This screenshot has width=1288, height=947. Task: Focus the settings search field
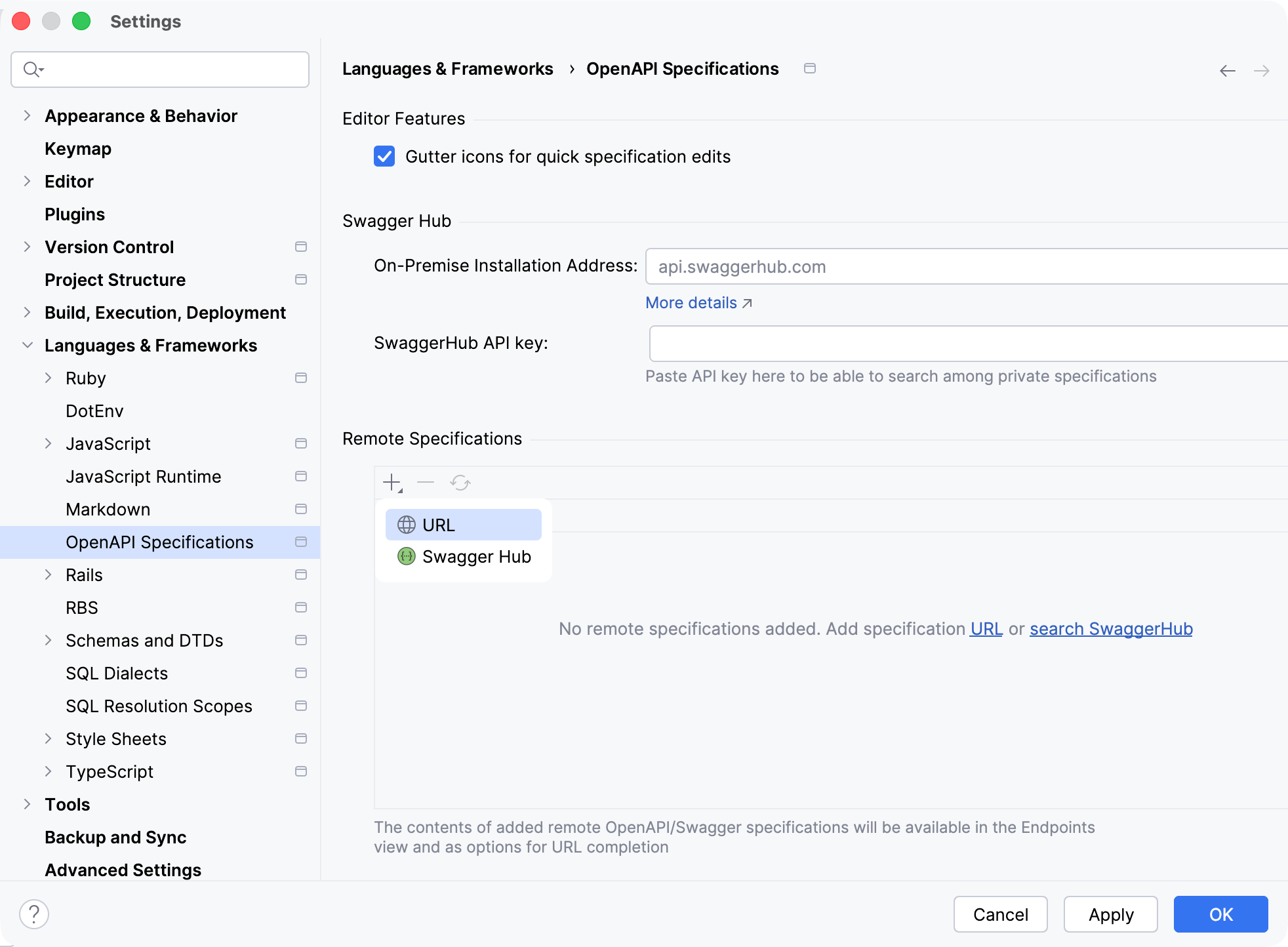(x=160, y=70)
